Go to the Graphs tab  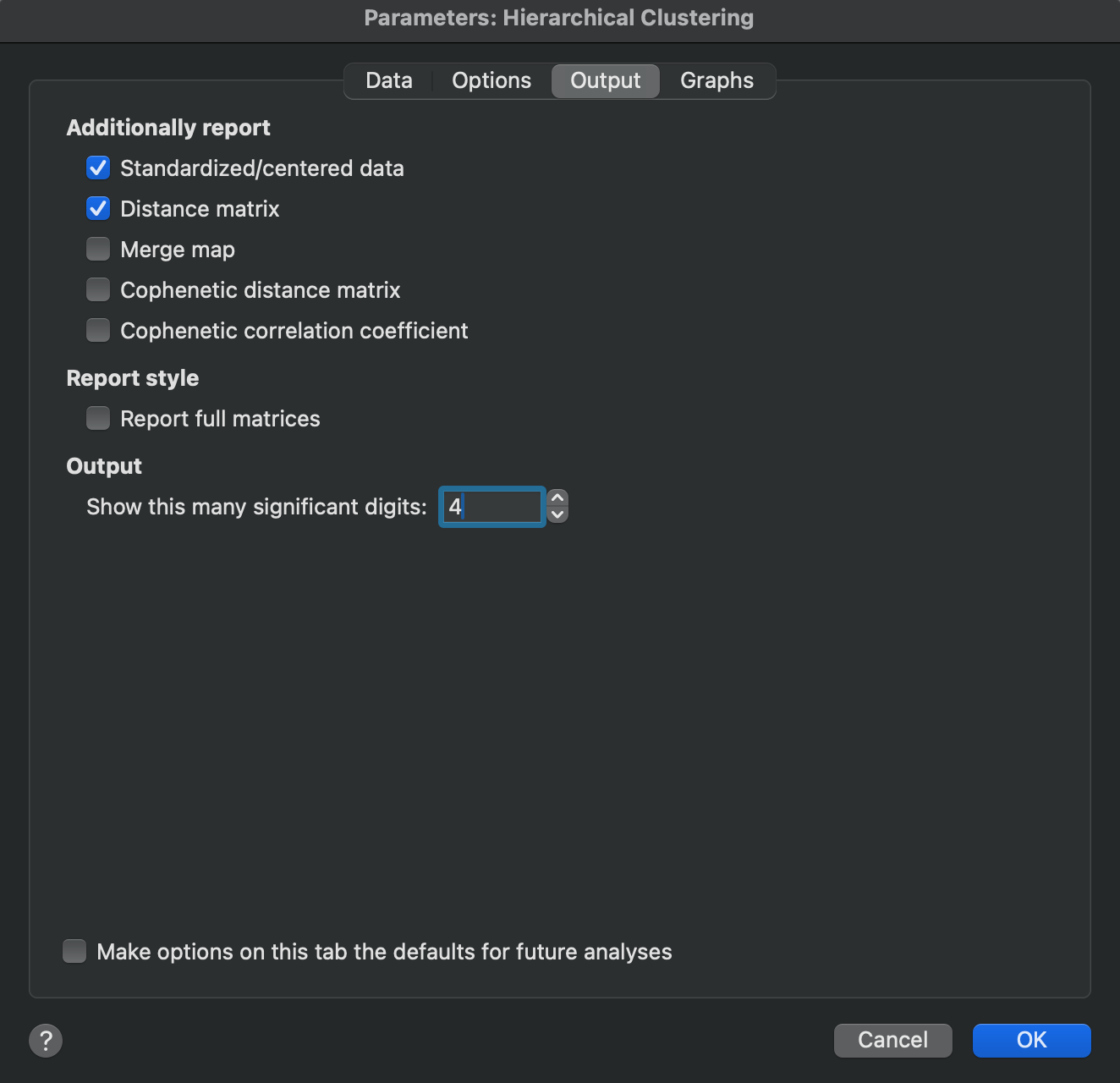[x=716, y=81]
